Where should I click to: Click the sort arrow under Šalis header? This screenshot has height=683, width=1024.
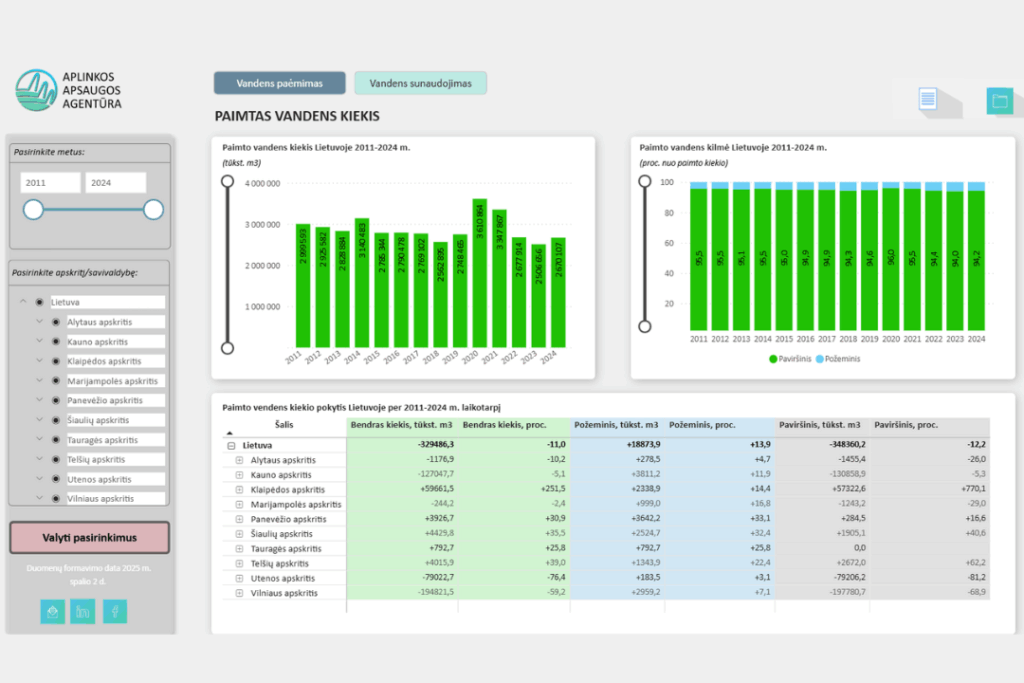pos(230,434)
